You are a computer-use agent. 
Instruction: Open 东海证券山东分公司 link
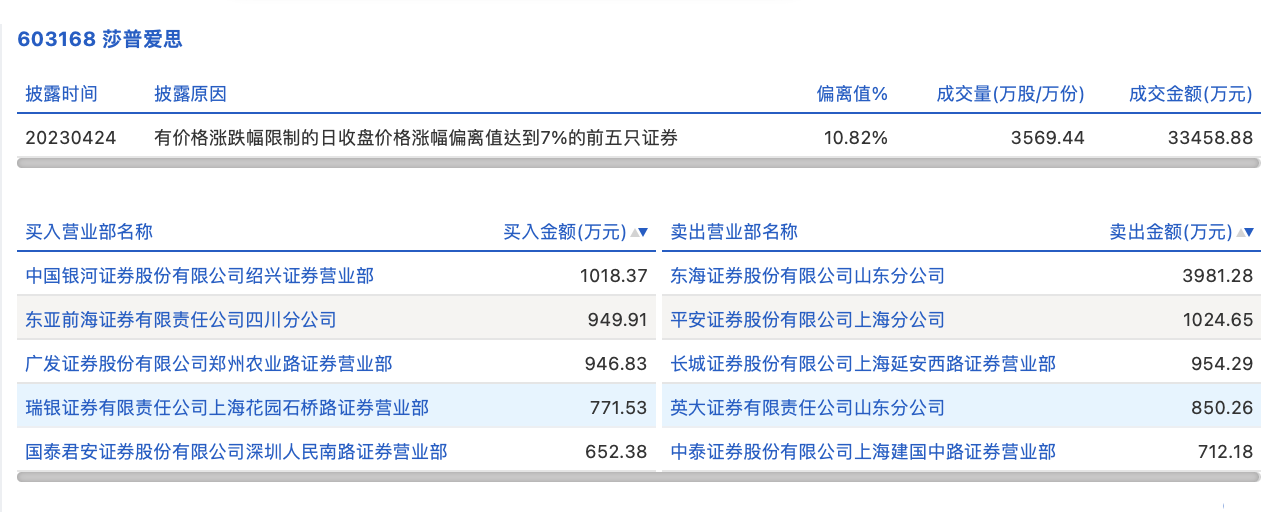tap(807, 275)
